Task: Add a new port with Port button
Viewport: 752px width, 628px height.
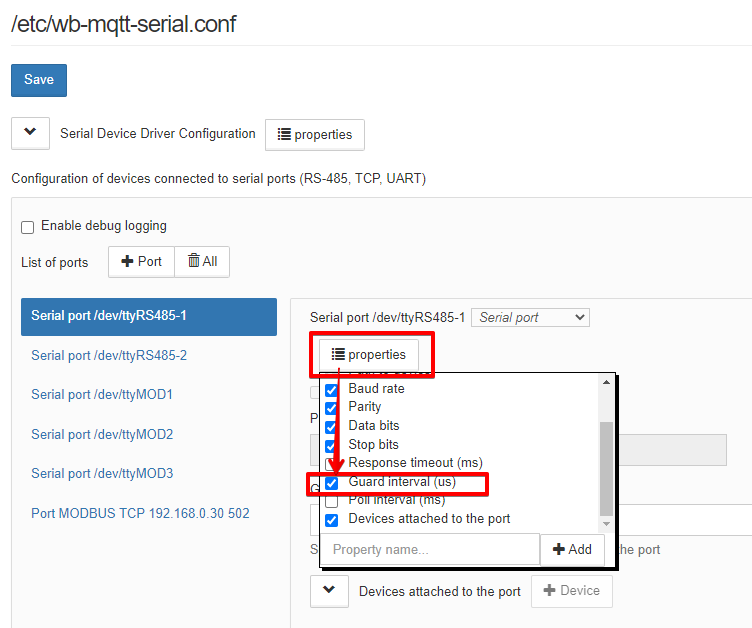Action: click(141, 262)
